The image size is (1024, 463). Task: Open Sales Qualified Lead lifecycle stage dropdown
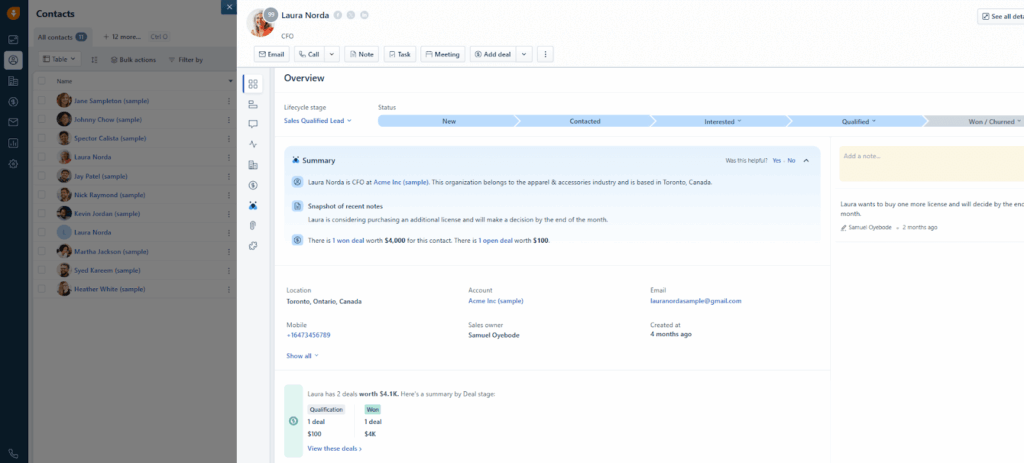318,121
